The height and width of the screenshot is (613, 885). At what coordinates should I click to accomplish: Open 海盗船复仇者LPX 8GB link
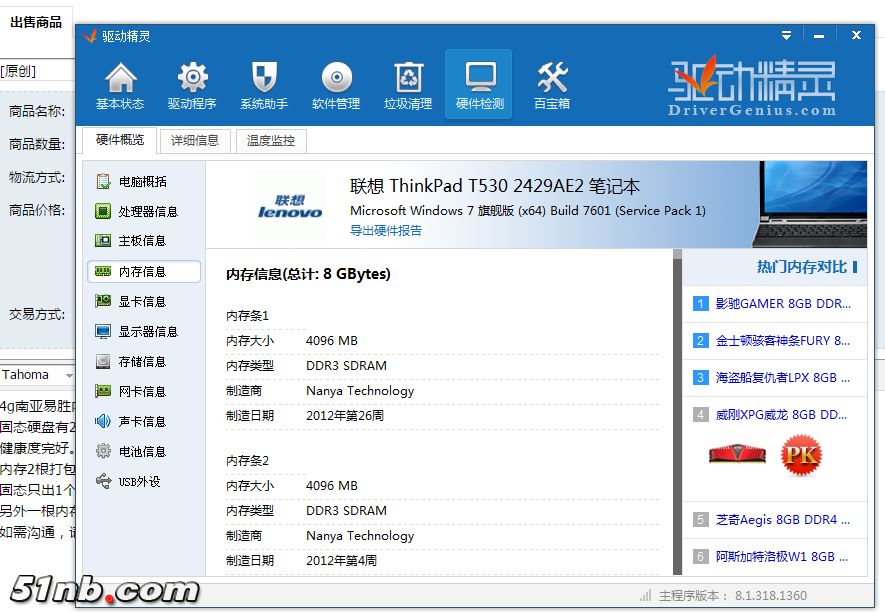pos(783,378)
